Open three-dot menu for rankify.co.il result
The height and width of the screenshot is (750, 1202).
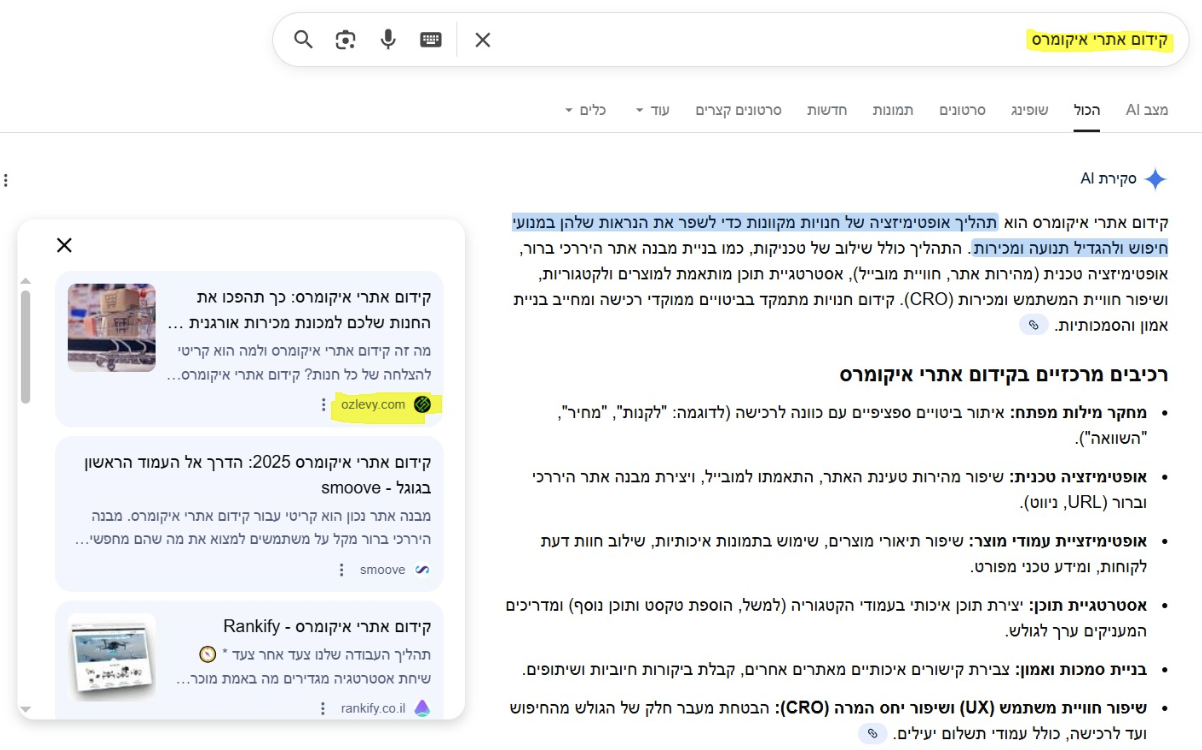click(x=323, y=708)
